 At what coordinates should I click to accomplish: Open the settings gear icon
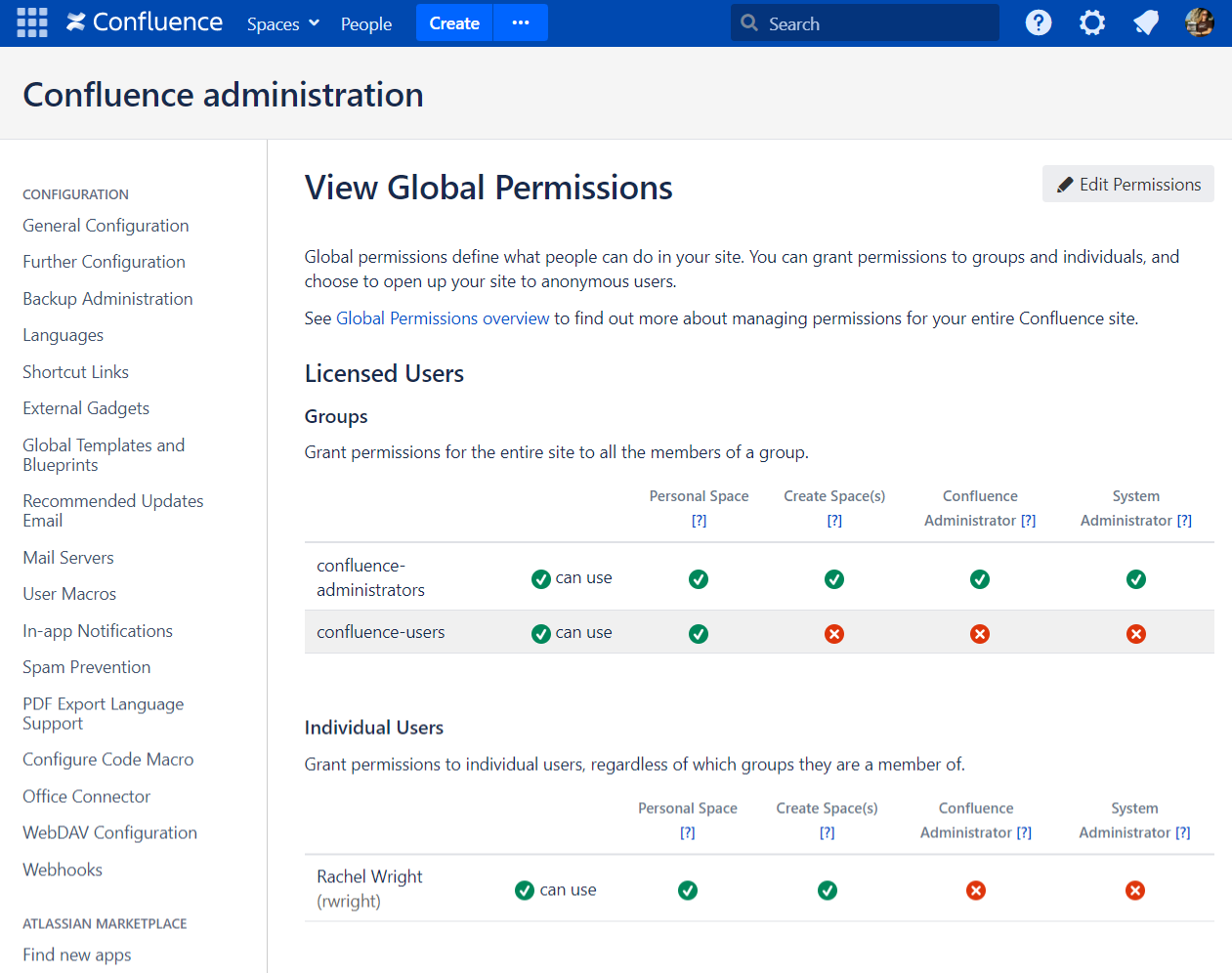[x=1091, y=22]
